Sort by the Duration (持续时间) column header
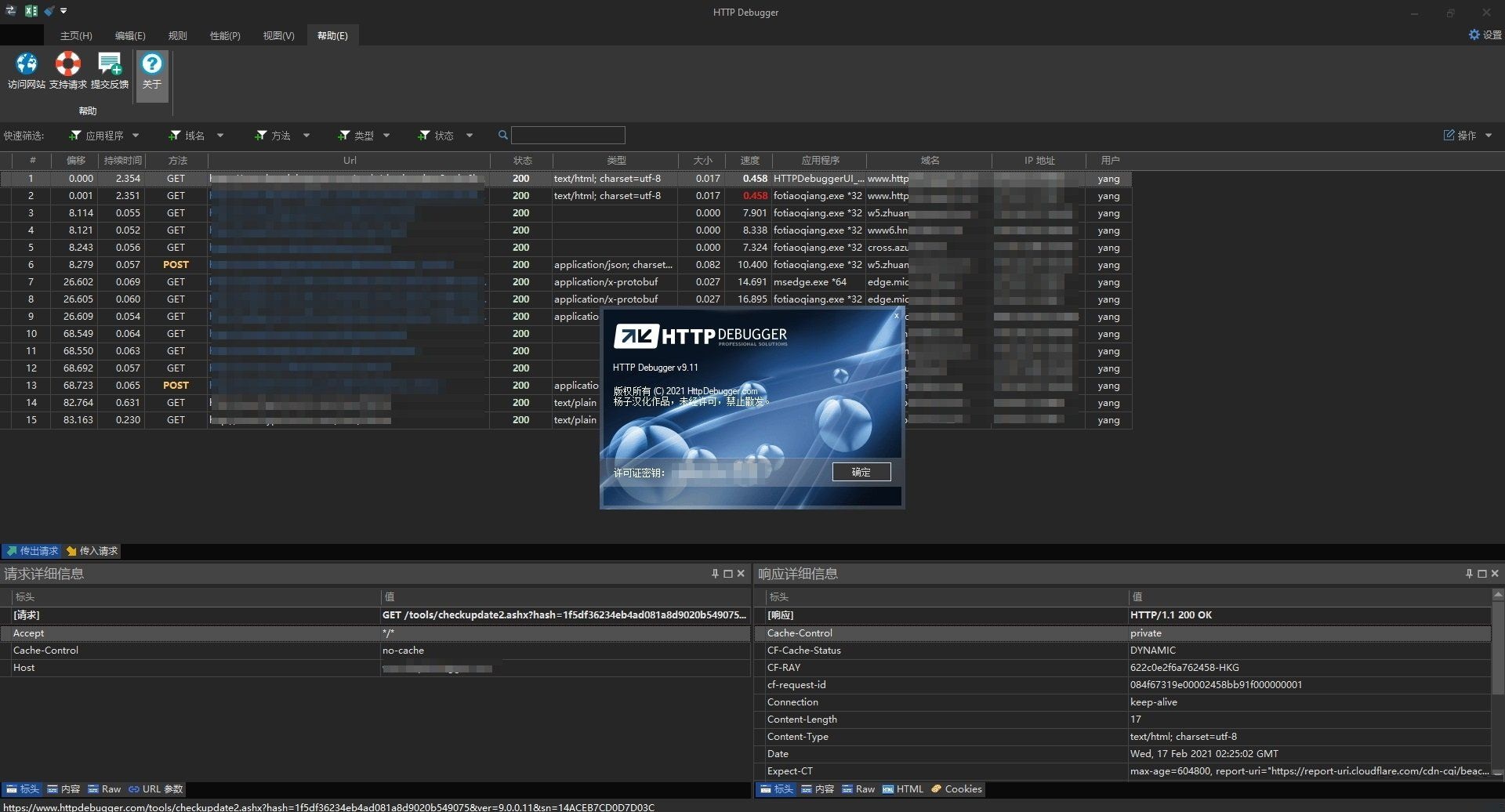1505x812 pixels. click(x=122, y=160)
